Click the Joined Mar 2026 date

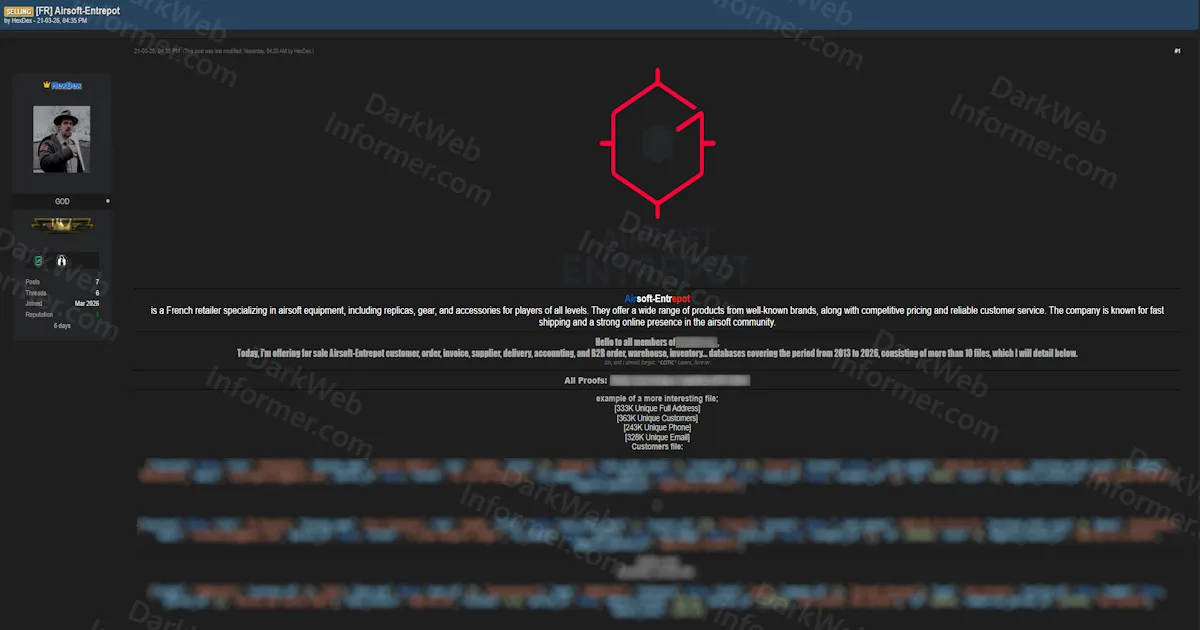tap(87, 304)
